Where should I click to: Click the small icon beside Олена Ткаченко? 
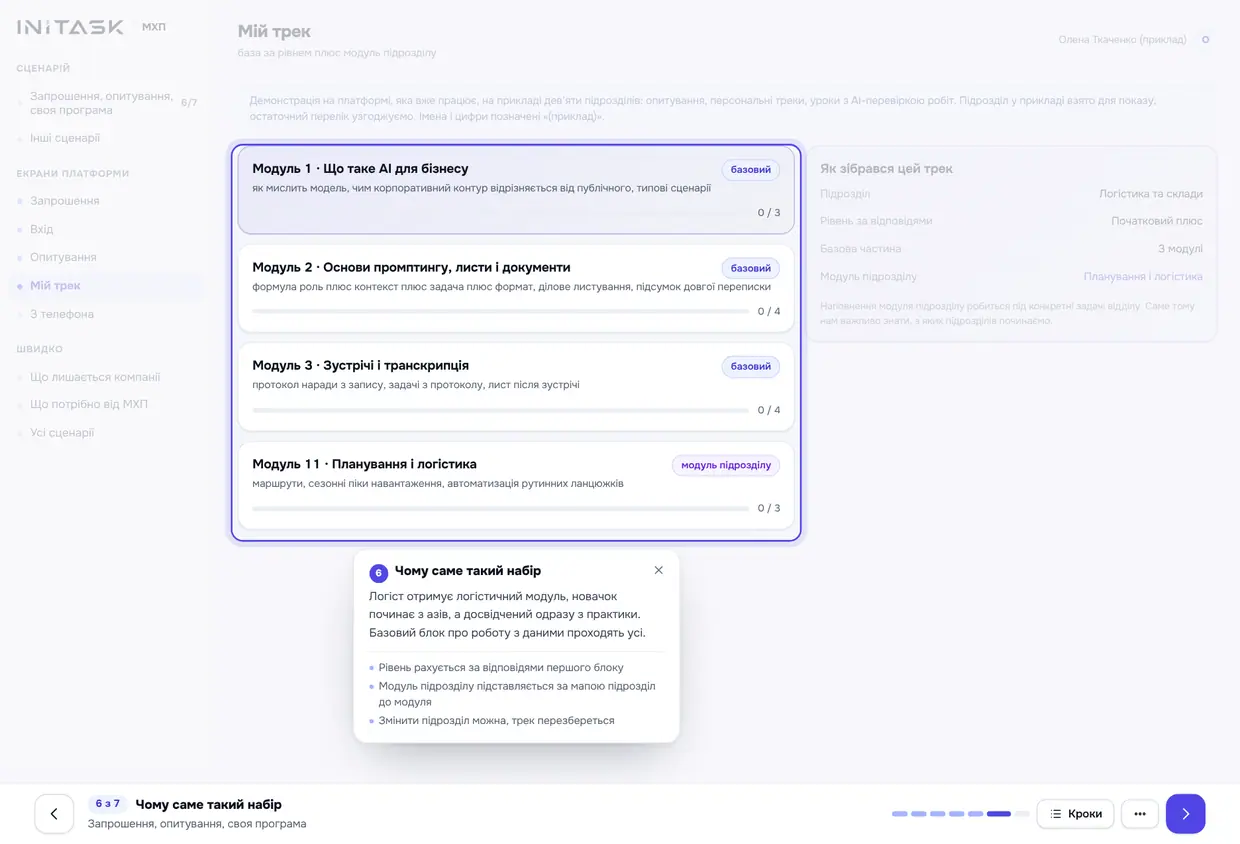(1205, 40)
